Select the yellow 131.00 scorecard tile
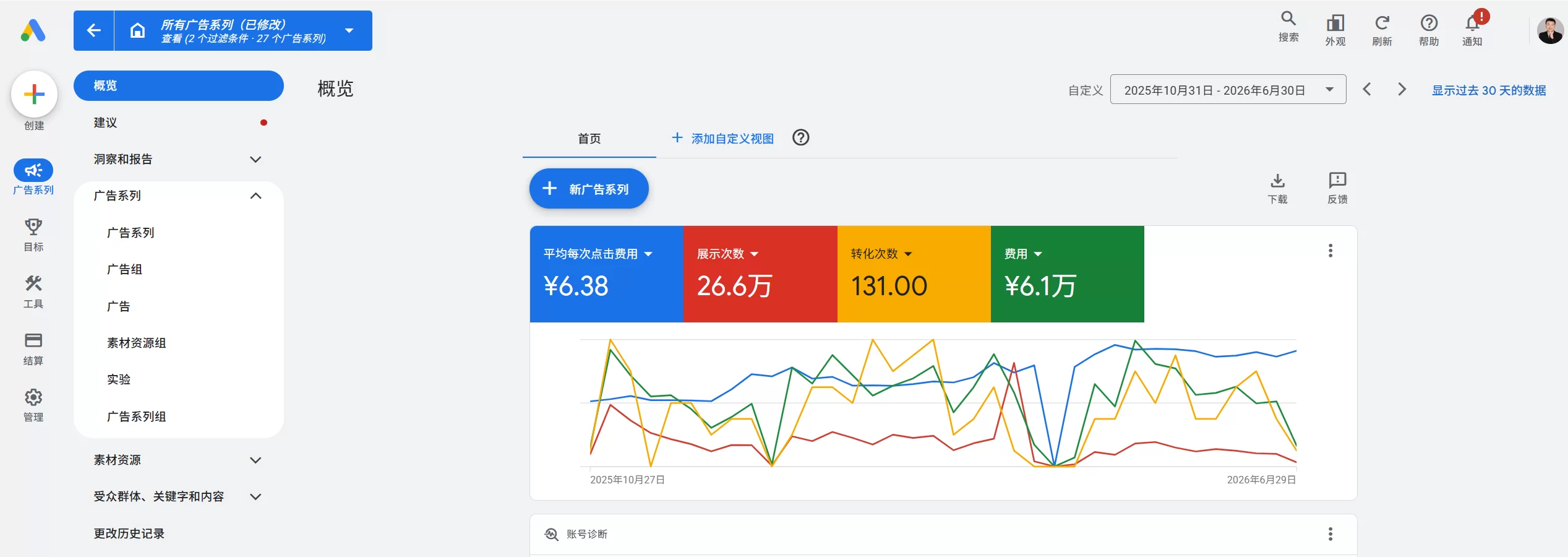The image size is (1568, 557). [914, 274]
